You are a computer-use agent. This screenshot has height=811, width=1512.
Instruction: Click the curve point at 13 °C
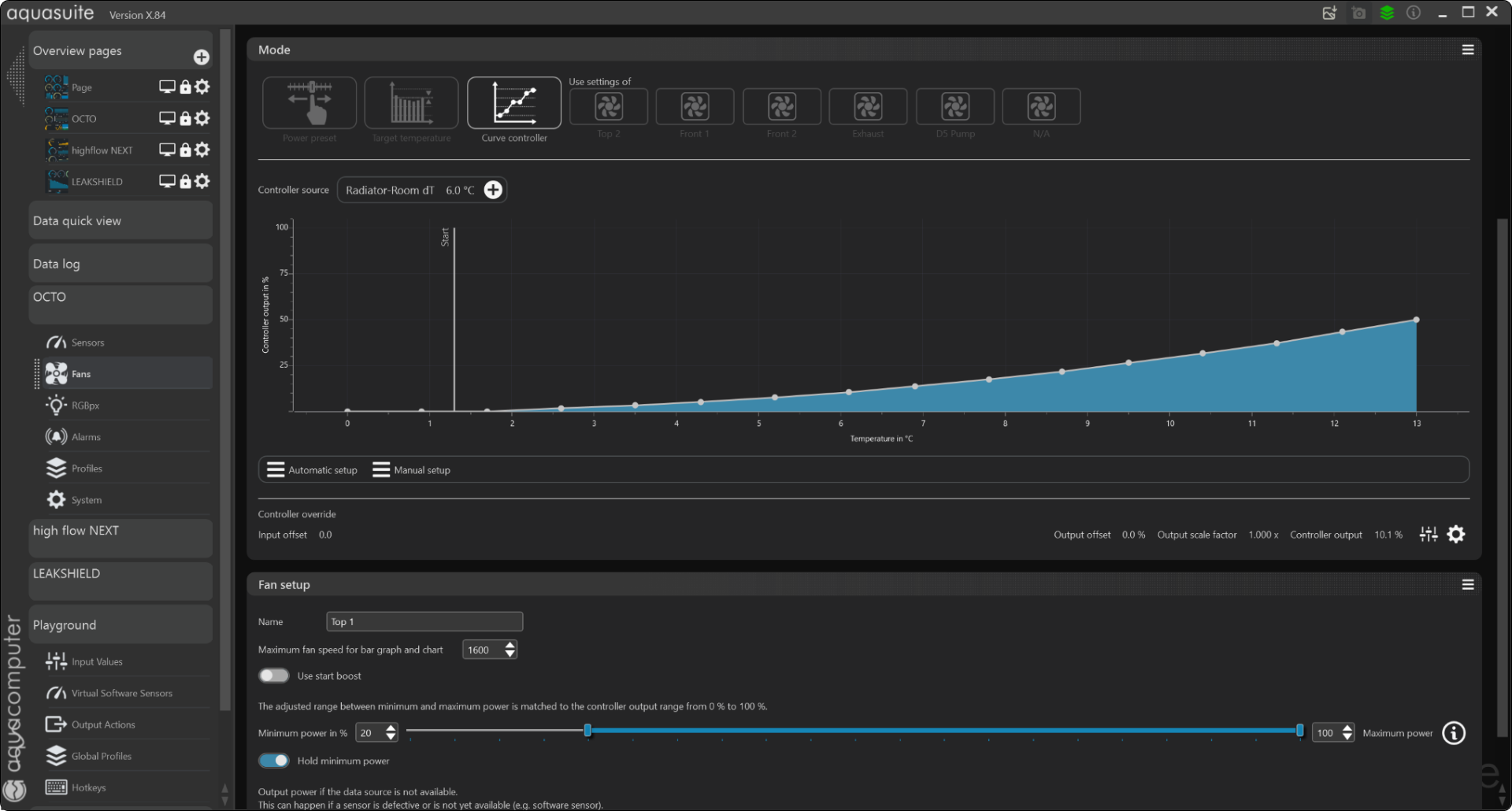(1417, 320)
